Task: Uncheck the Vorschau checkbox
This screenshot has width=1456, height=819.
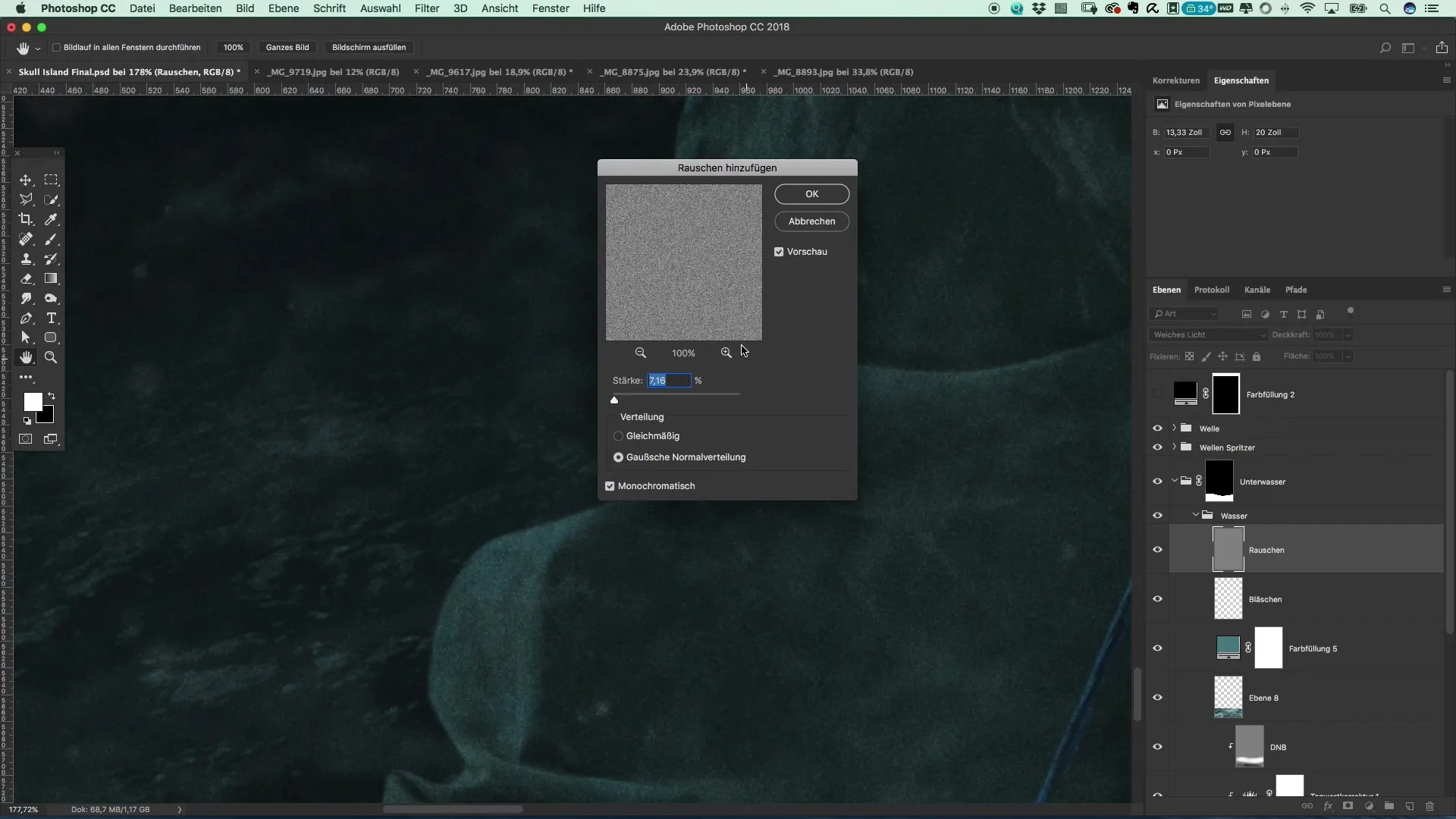Action: 779,252
